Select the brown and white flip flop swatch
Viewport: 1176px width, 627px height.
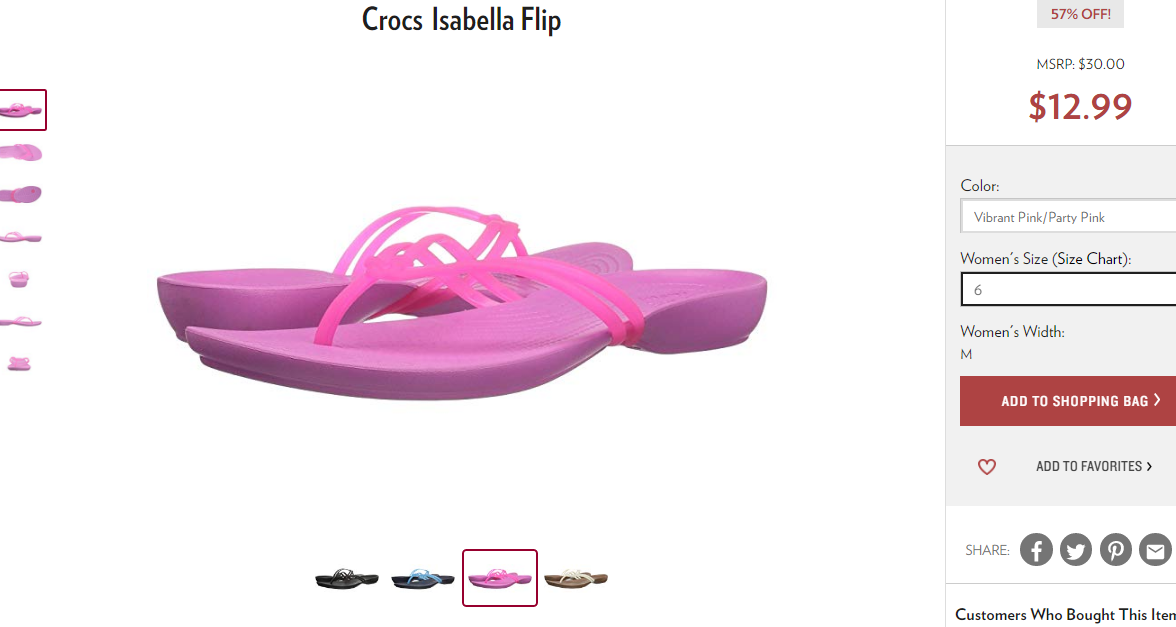(576, 578)
